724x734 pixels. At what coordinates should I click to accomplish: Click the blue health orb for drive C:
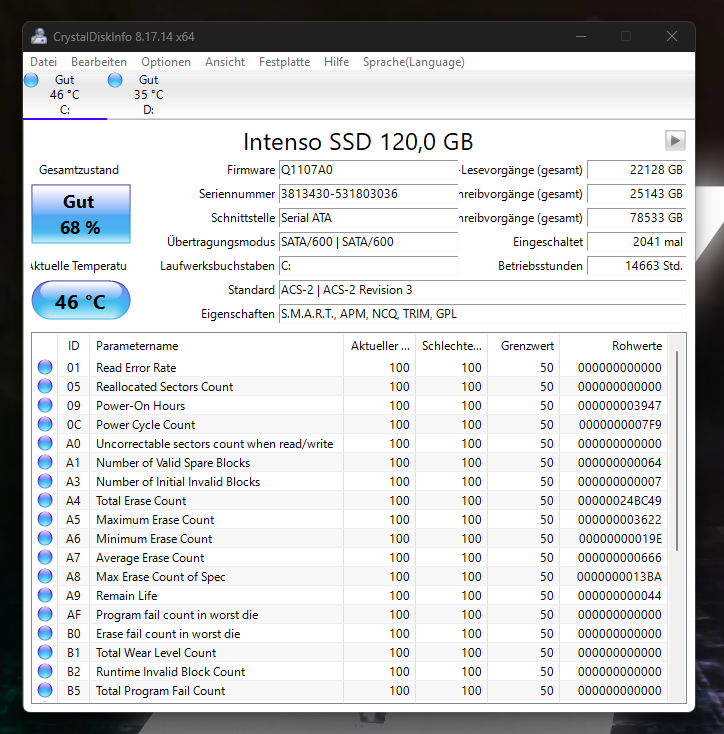(x=31, y=80)
